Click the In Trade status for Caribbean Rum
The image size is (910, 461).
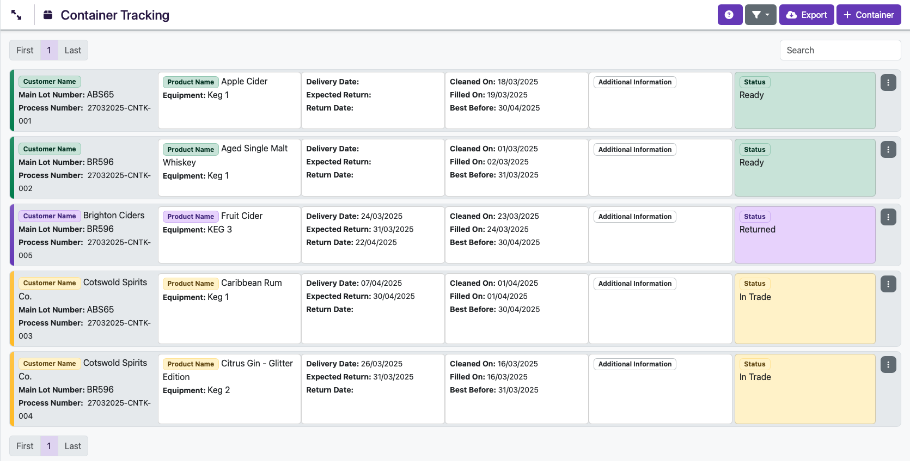click(804, 302)
